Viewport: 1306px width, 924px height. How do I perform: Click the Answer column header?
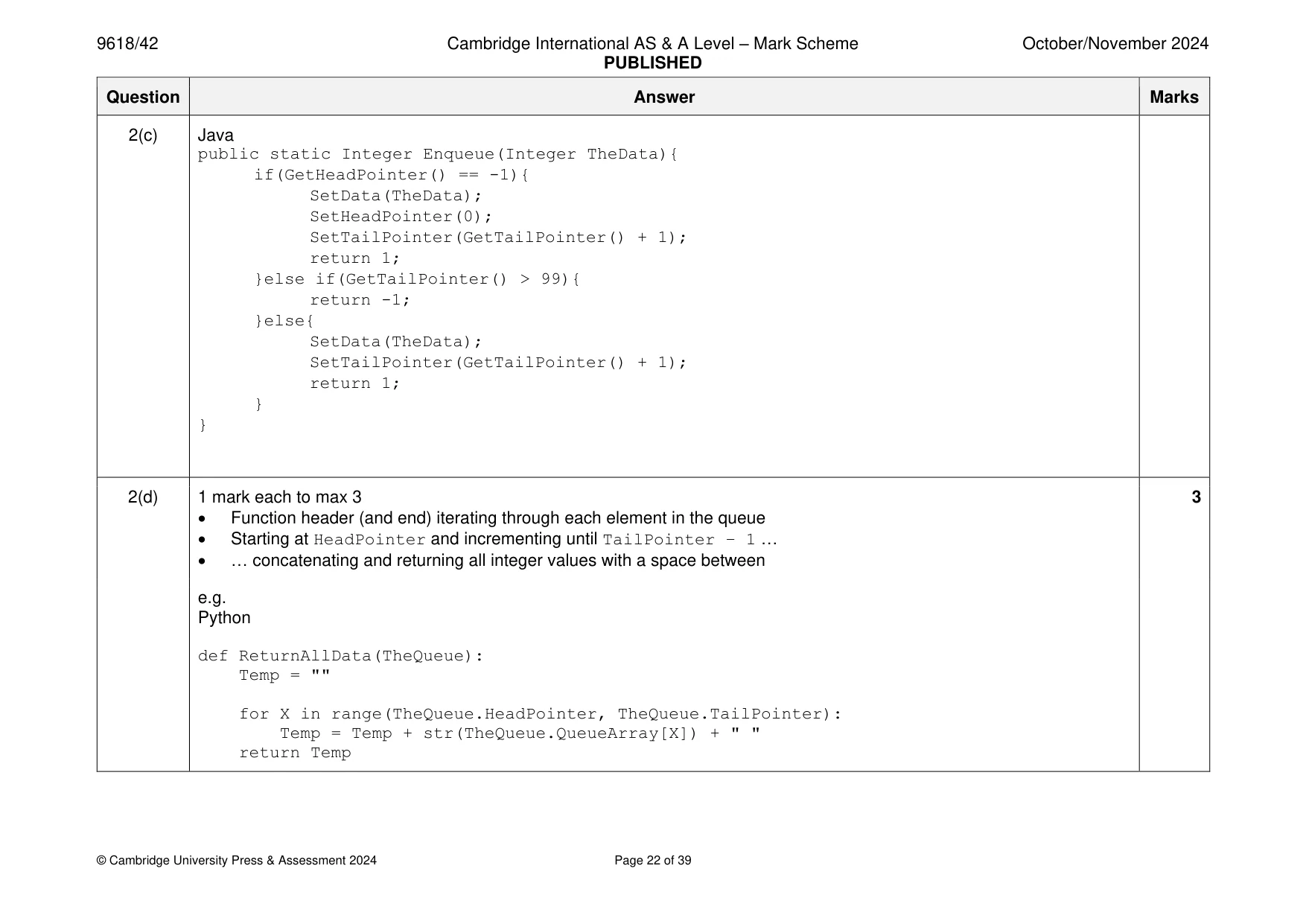pyautogui.click(x=664, y=97)
